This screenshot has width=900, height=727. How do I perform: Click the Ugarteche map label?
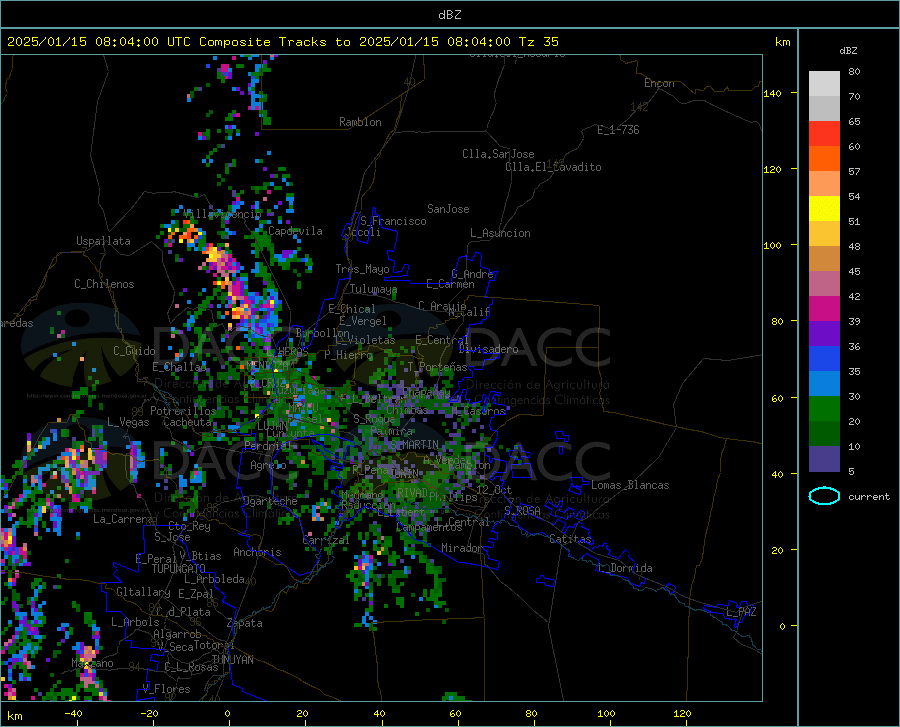pos(270,501)
